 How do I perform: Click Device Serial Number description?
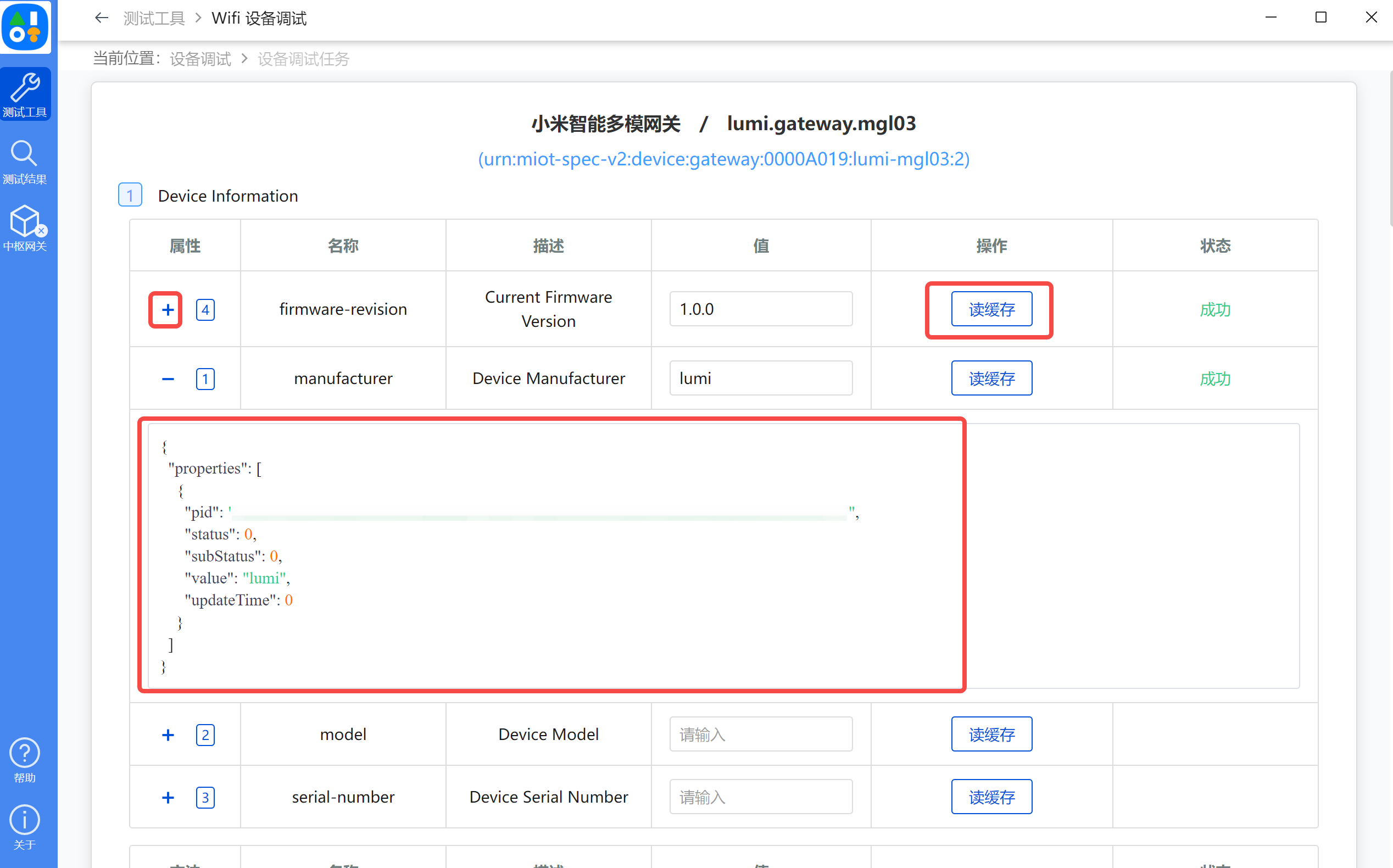tap(548, 797)
